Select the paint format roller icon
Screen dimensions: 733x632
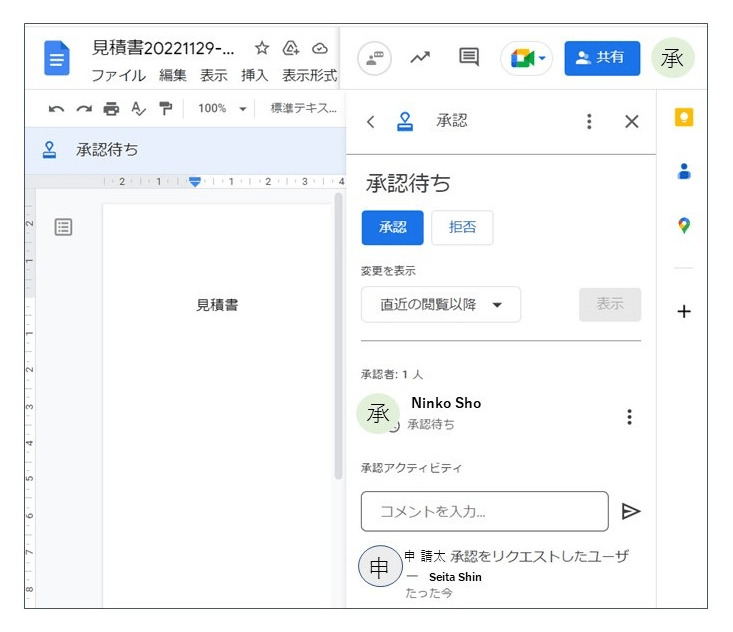[x=165, y=109]
